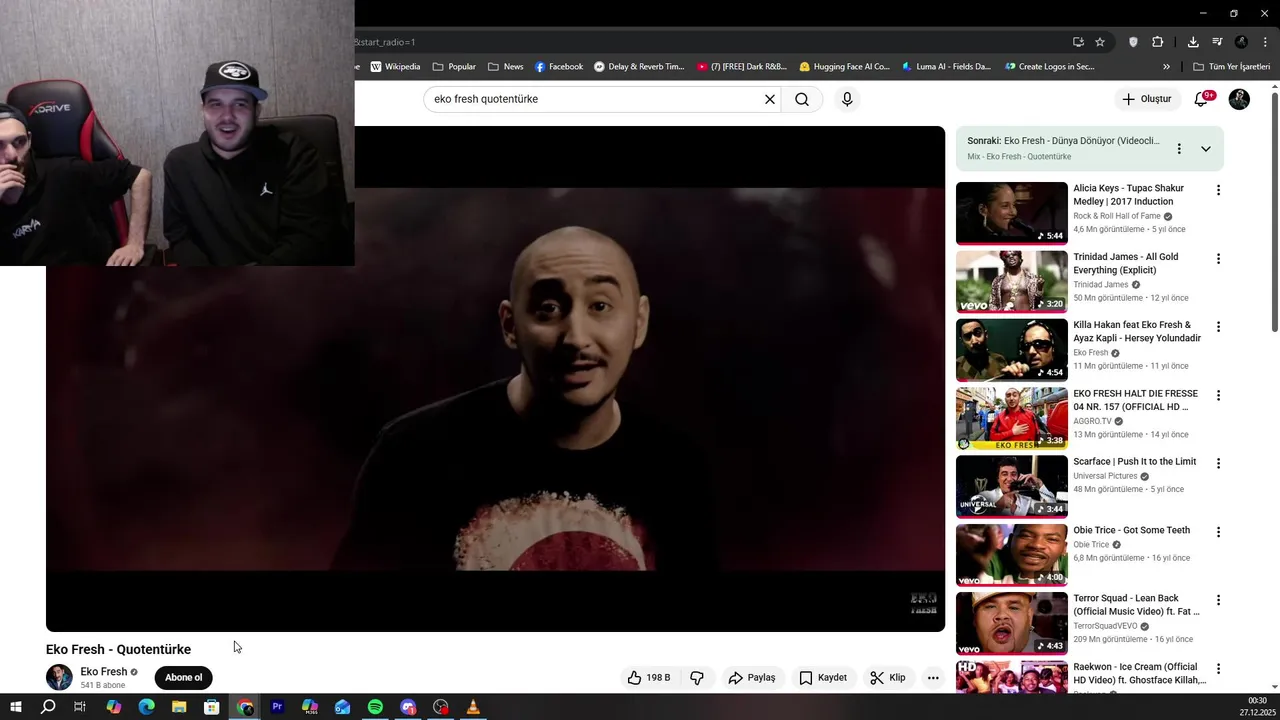This screenshot has width=1280, height=720.
Task: Open Task View in taskbar
Action: 80,707
